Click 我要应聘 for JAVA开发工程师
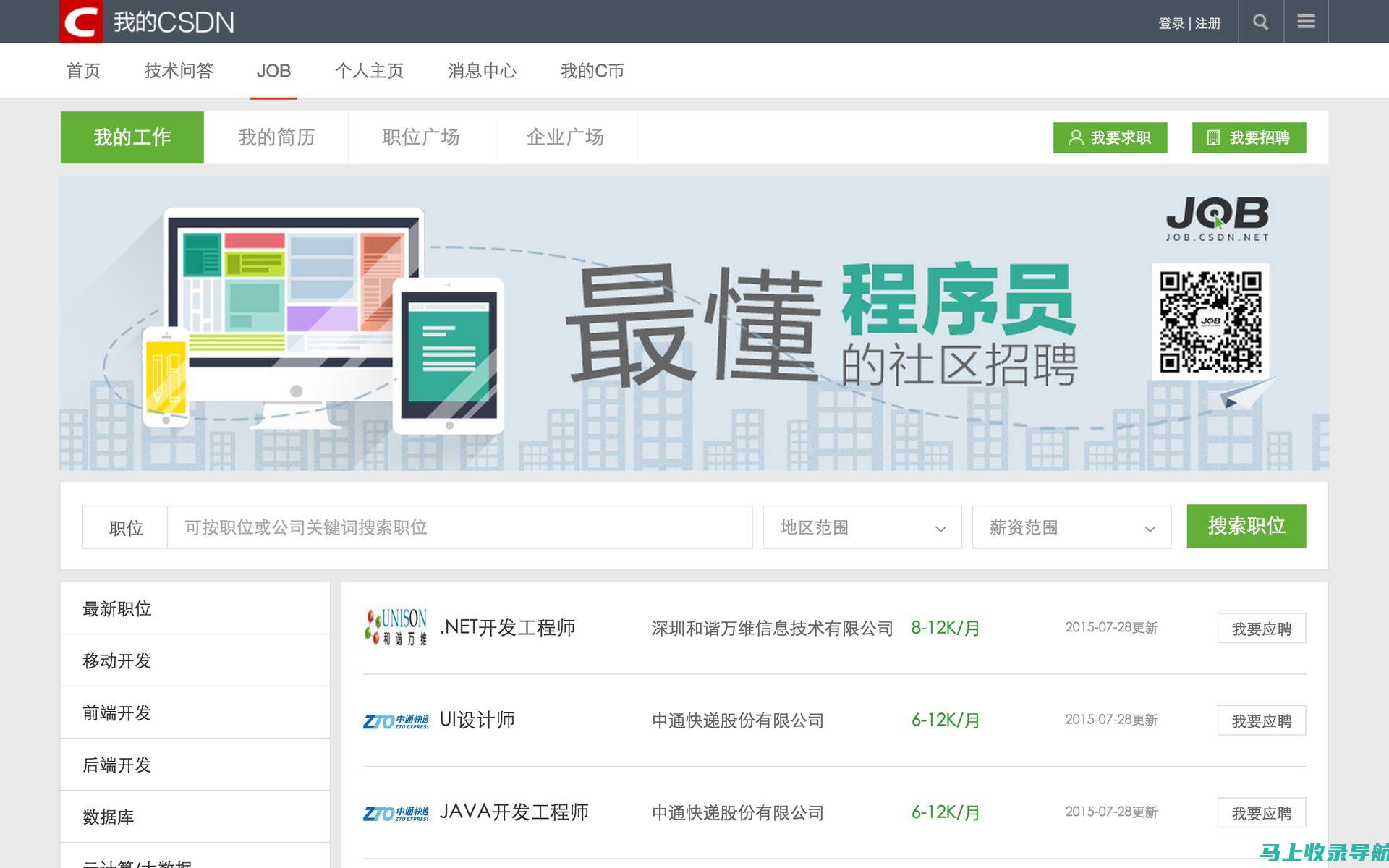This screenshot has height=868, width=1389. coord(1262,813)
